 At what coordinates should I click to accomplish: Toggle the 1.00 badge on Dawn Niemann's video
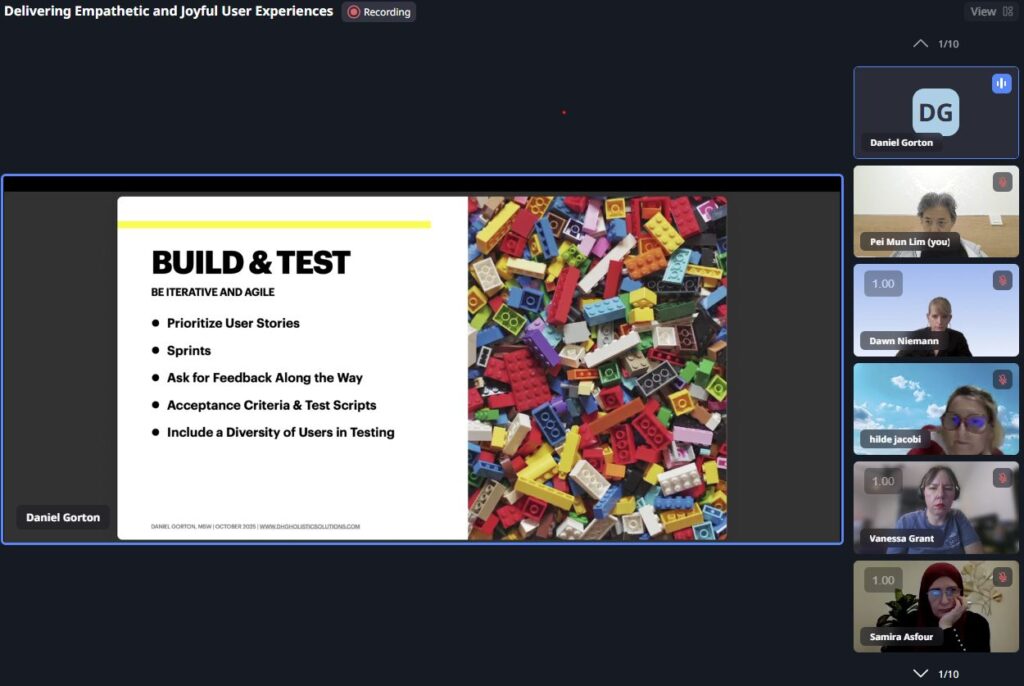pos(883,283)
